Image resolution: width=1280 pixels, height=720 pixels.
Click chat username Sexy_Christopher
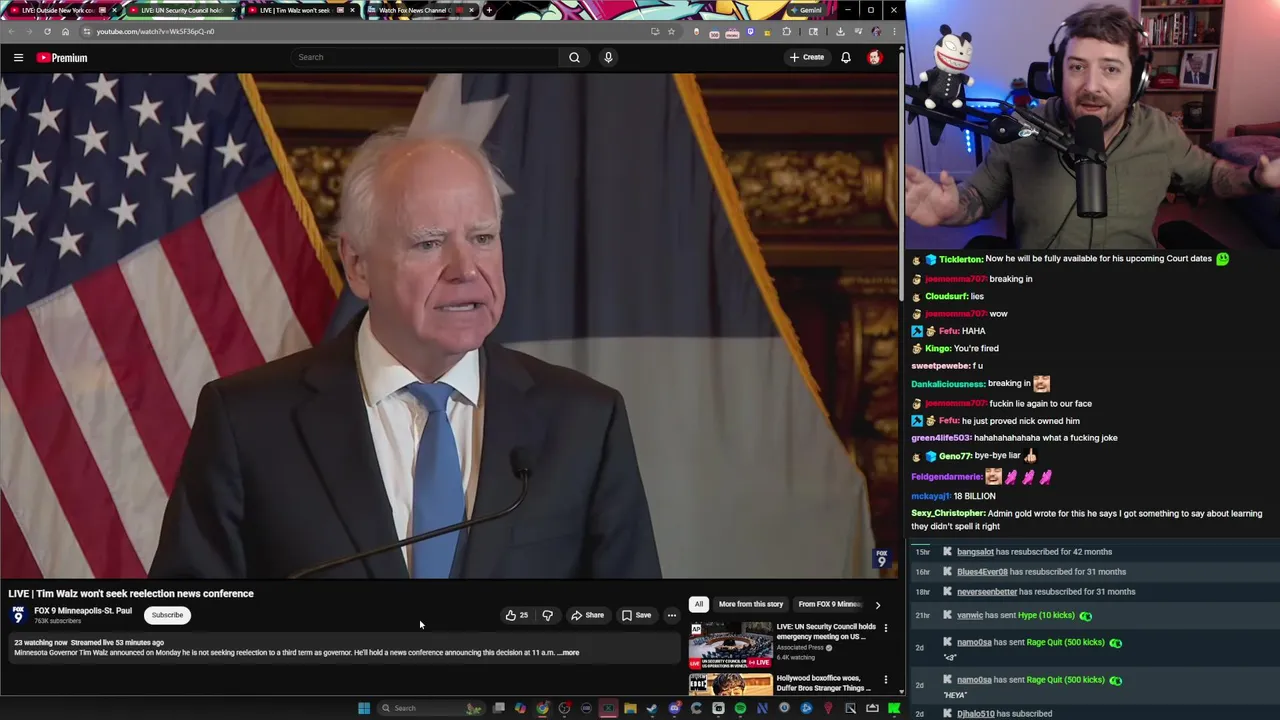[948, 513]
